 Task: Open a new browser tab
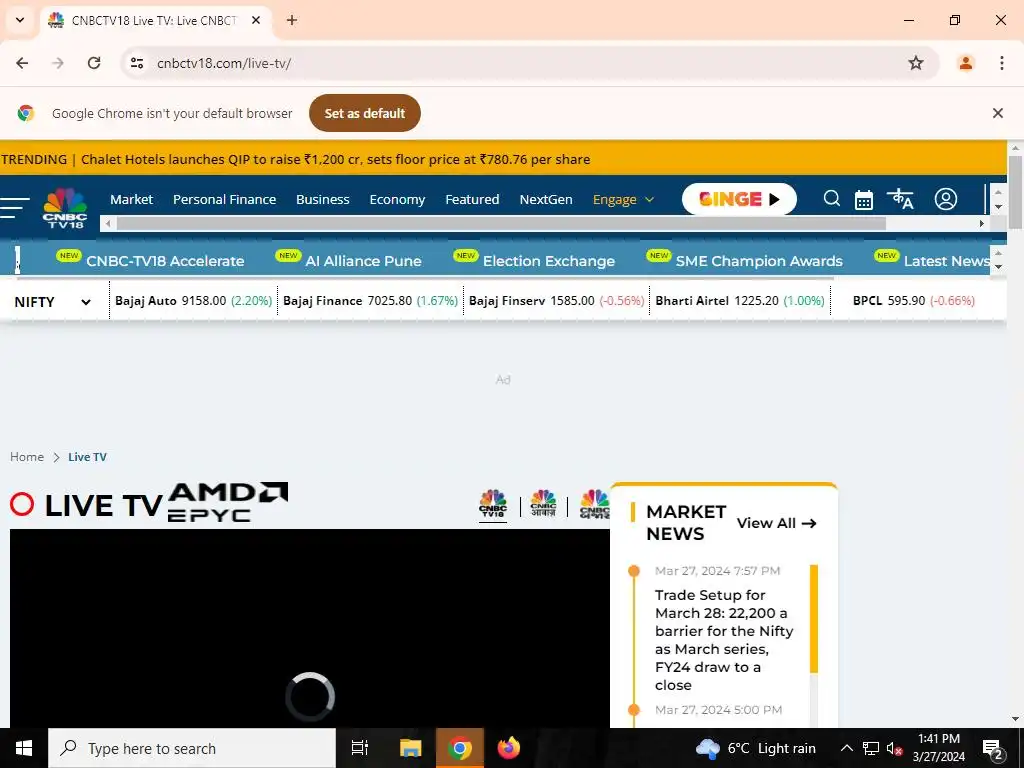(292, 20)
